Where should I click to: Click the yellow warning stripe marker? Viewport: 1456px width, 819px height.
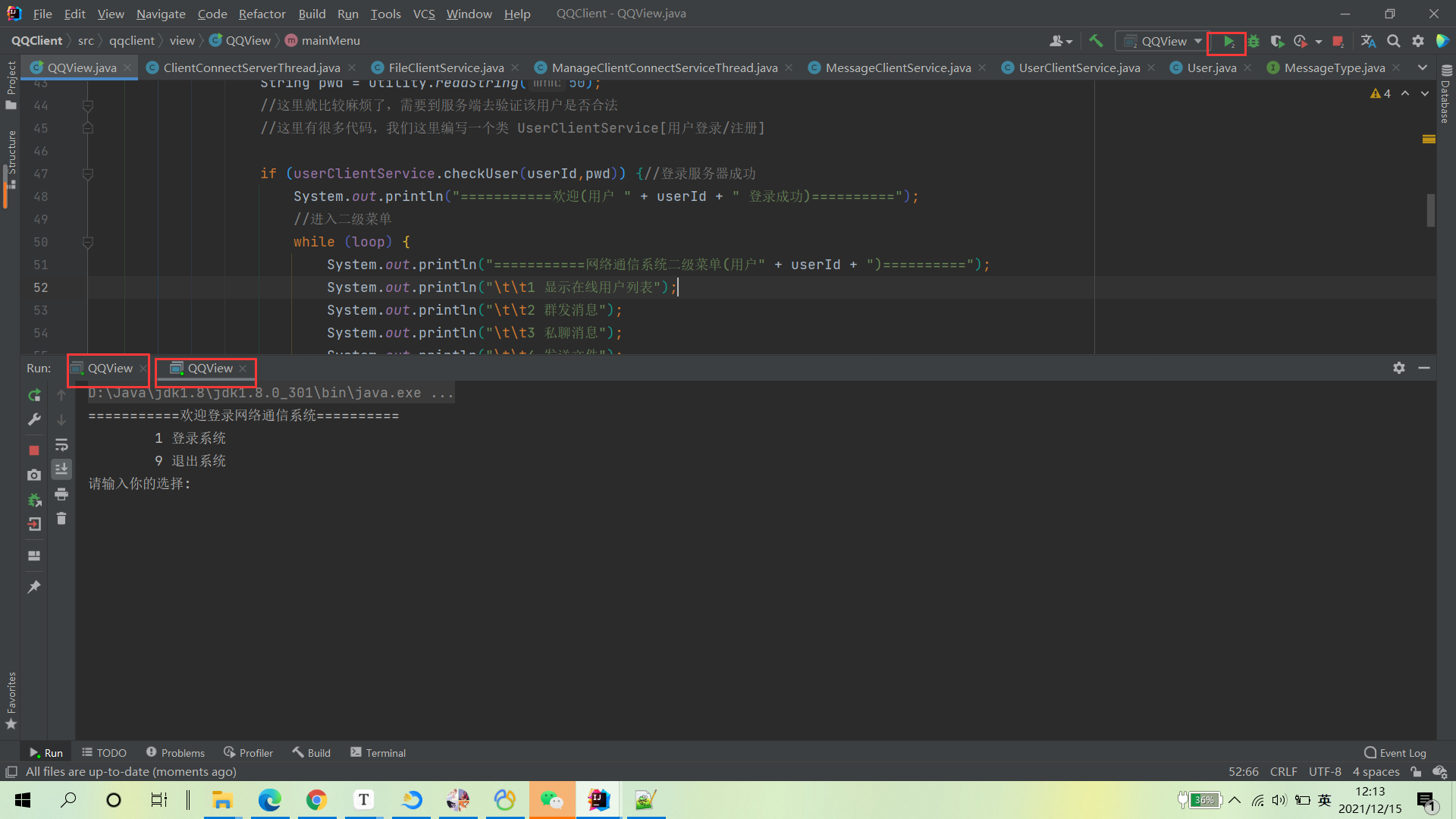pyautogui.click(x=1429, y=139)
